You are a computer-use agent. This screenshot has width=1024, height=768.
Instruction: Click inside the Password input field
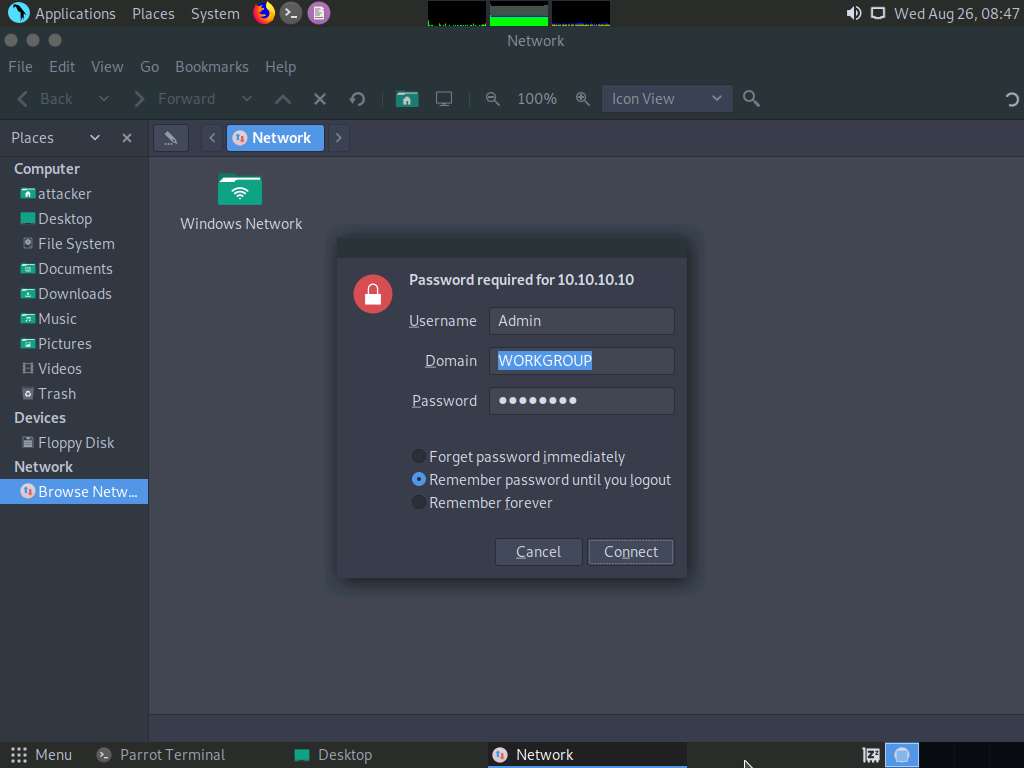581,400
